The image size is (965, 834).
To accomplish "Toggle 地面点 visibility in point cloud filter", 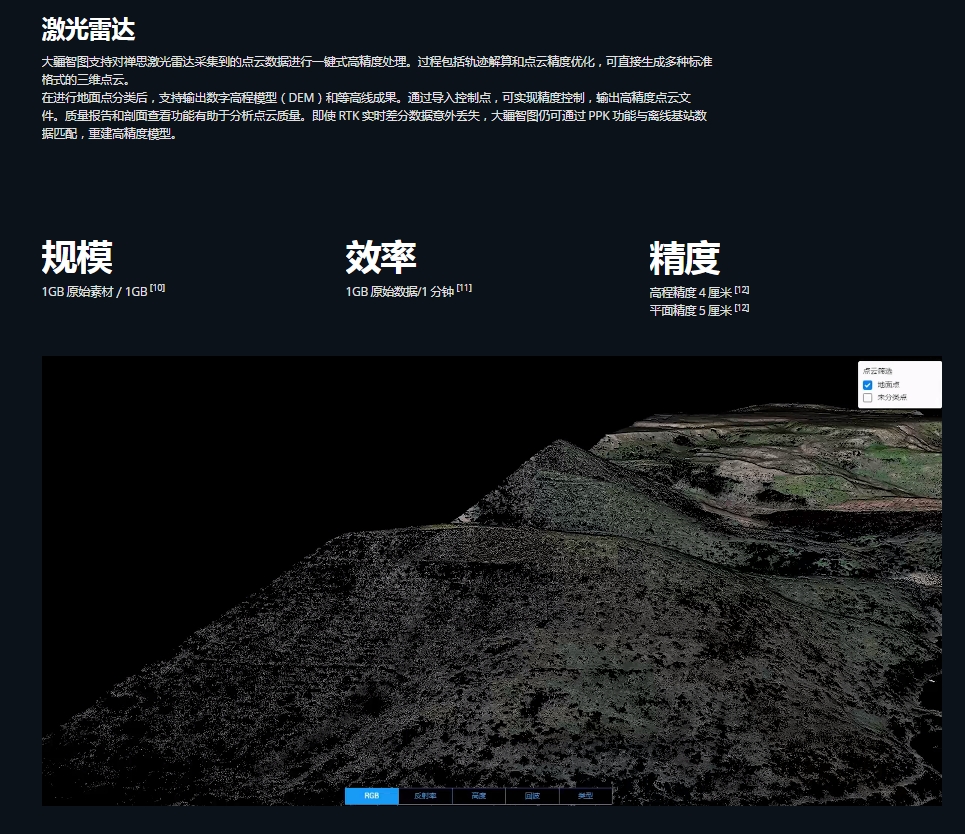I will coord(868,385).
